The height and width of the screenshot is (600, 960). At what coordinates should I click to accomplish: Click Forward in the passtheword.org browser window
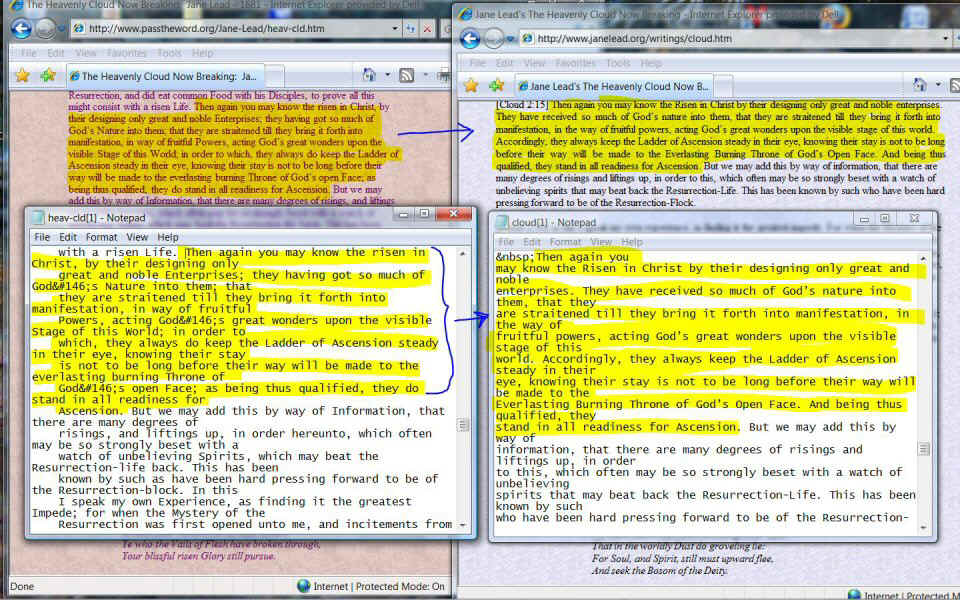coord(45,29)
